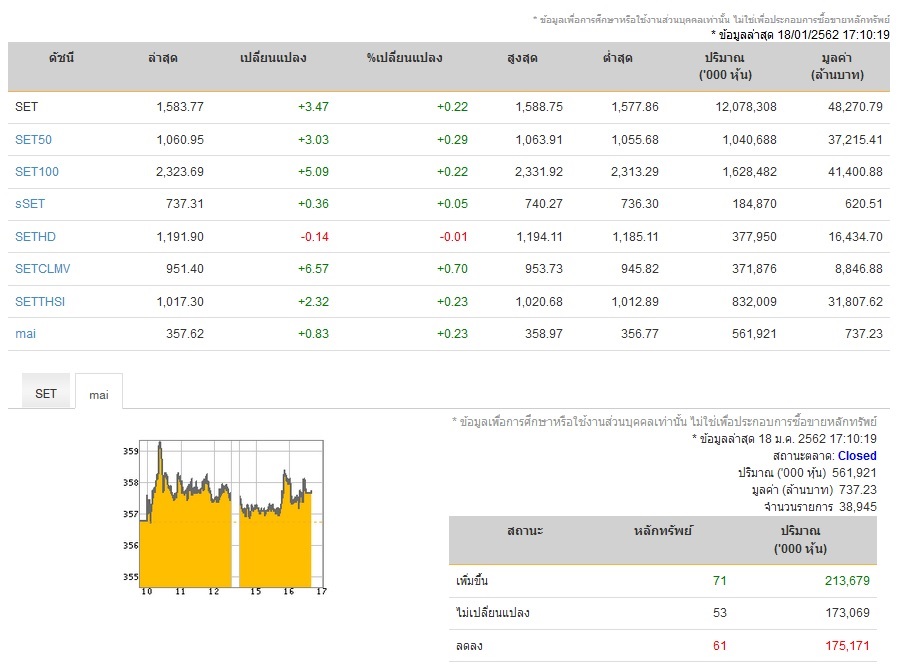
Task: Click the เพิ่มขึ้น status row
Action: (x=663, y=581)
